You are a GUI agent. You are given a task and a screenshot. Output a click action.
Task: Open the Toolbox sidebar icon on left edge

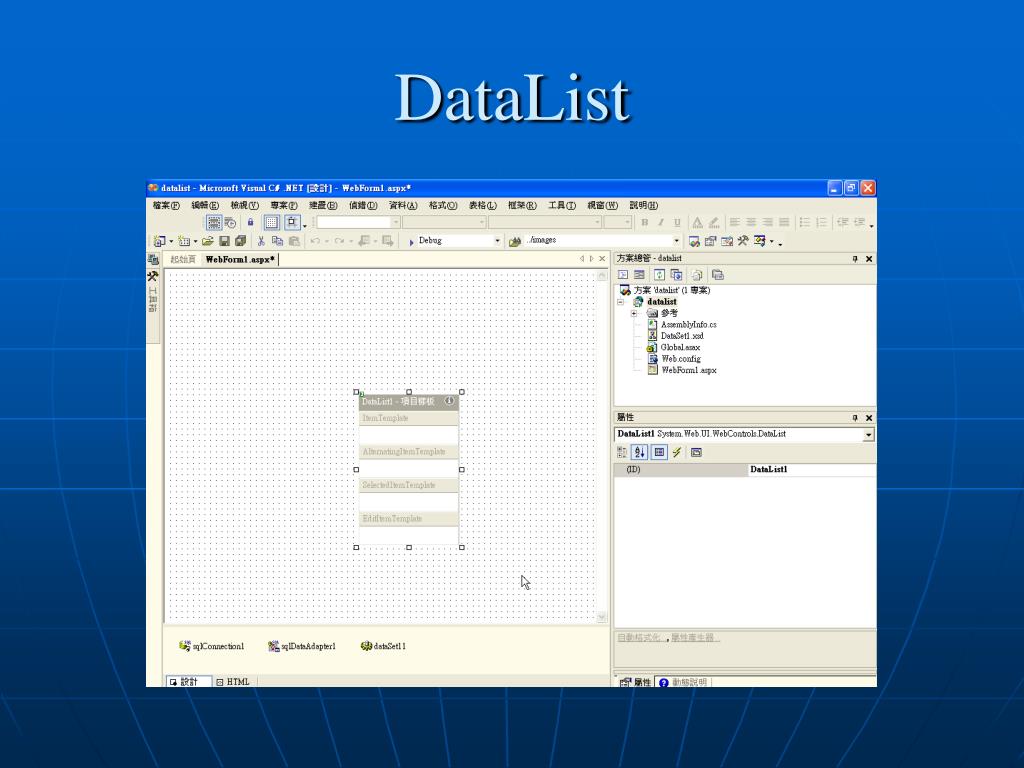click(153, 276)
